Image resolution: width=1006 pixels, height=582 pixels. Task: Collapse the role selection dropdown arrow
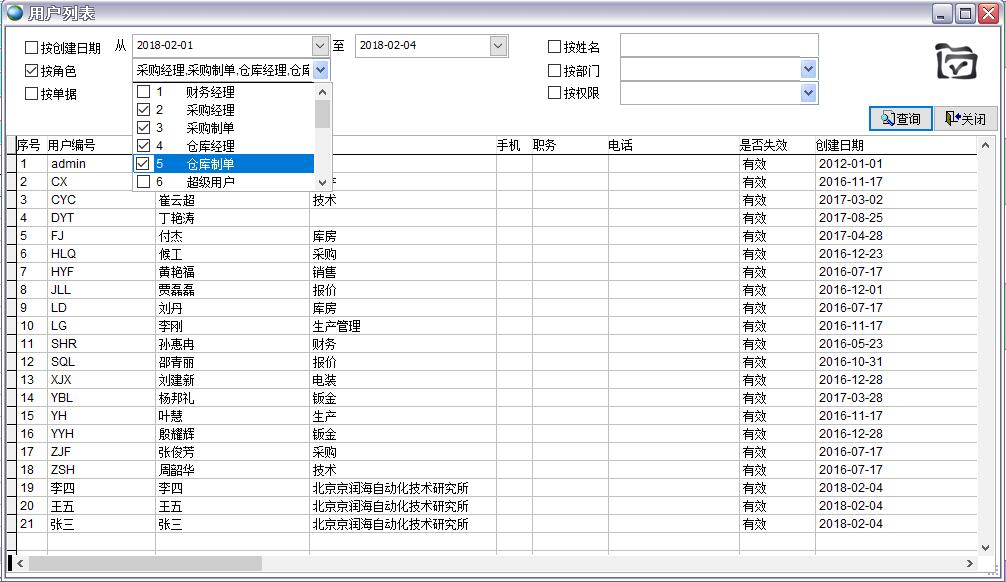[x=321, y=70]
